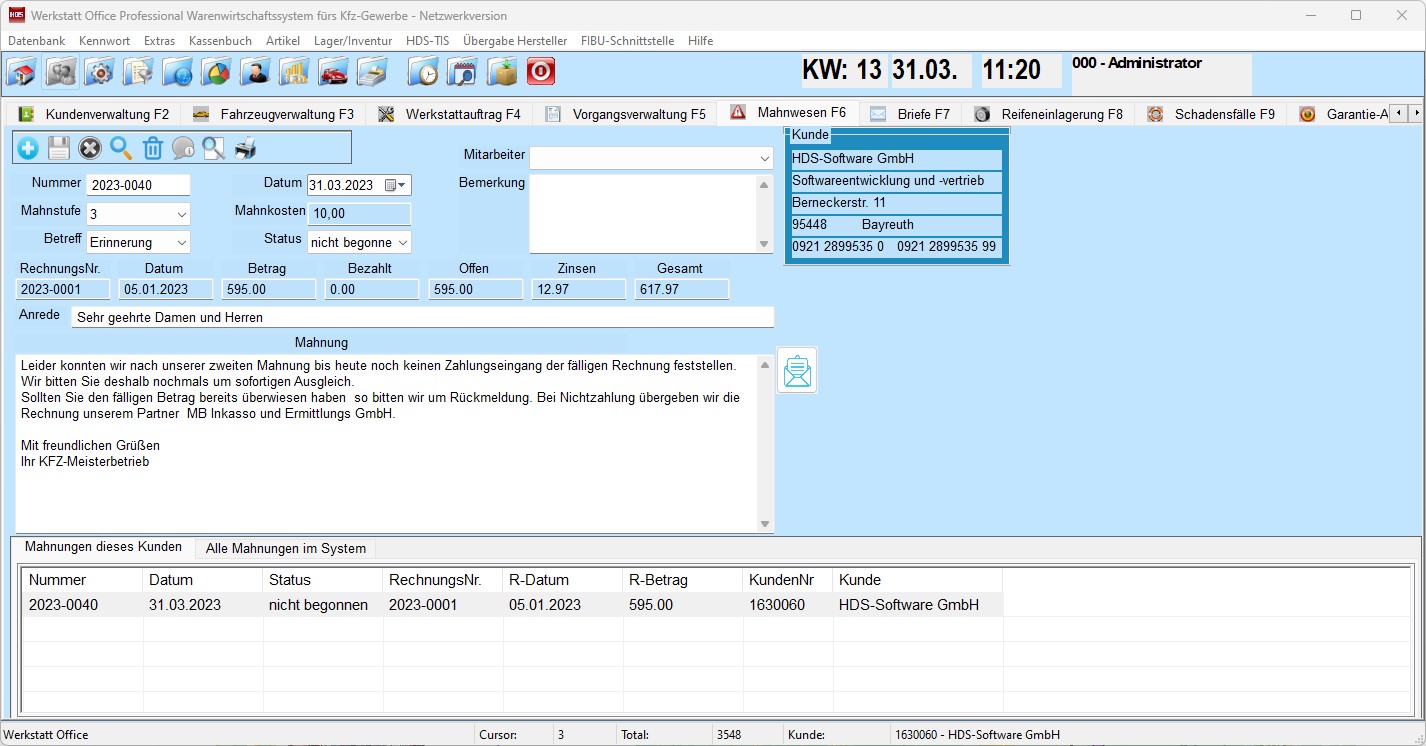Click the businessman folder toolbar icon
Viewport: 1426px width, 746px height.
(x=255, y=72)
